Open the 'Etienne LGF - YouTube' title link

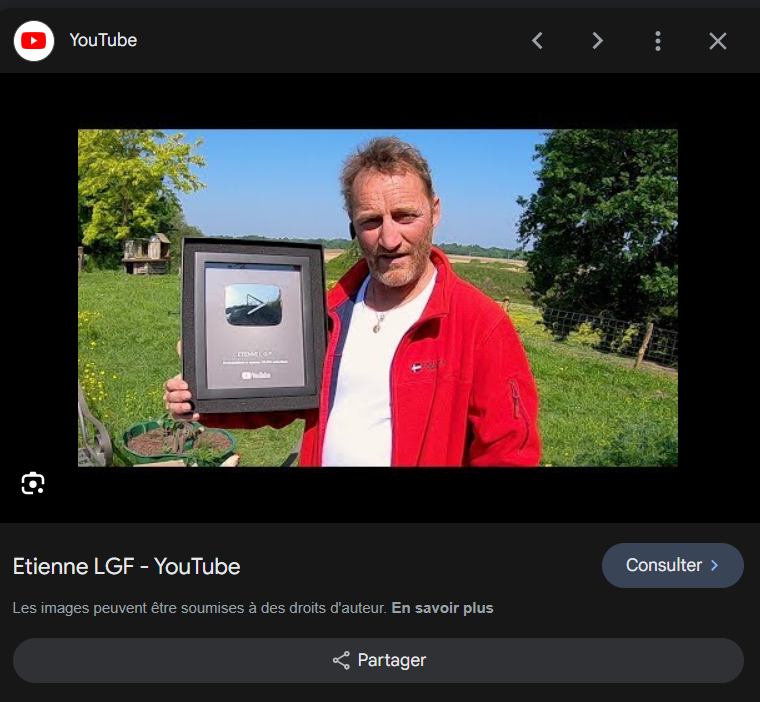(126, 567)
